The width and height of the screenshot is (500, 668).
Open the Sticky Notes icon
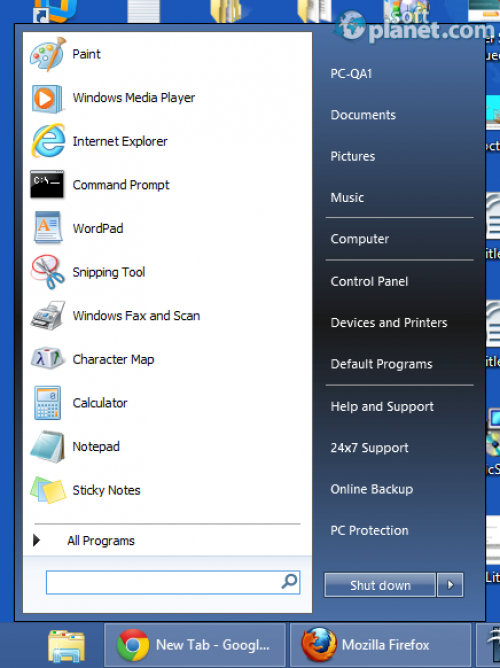click(48, 490)
